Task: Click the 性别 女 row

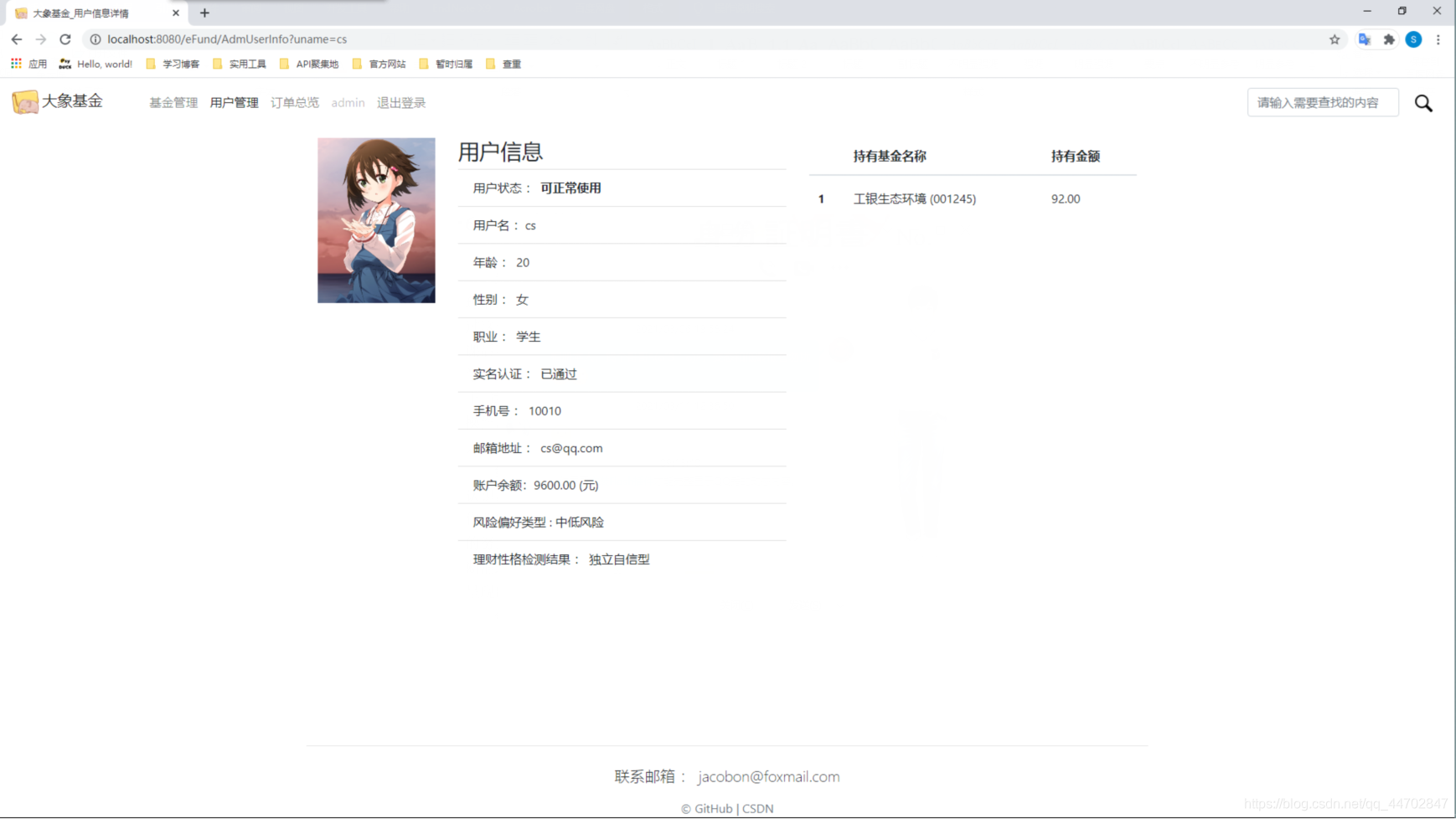Action: (622, 299)
